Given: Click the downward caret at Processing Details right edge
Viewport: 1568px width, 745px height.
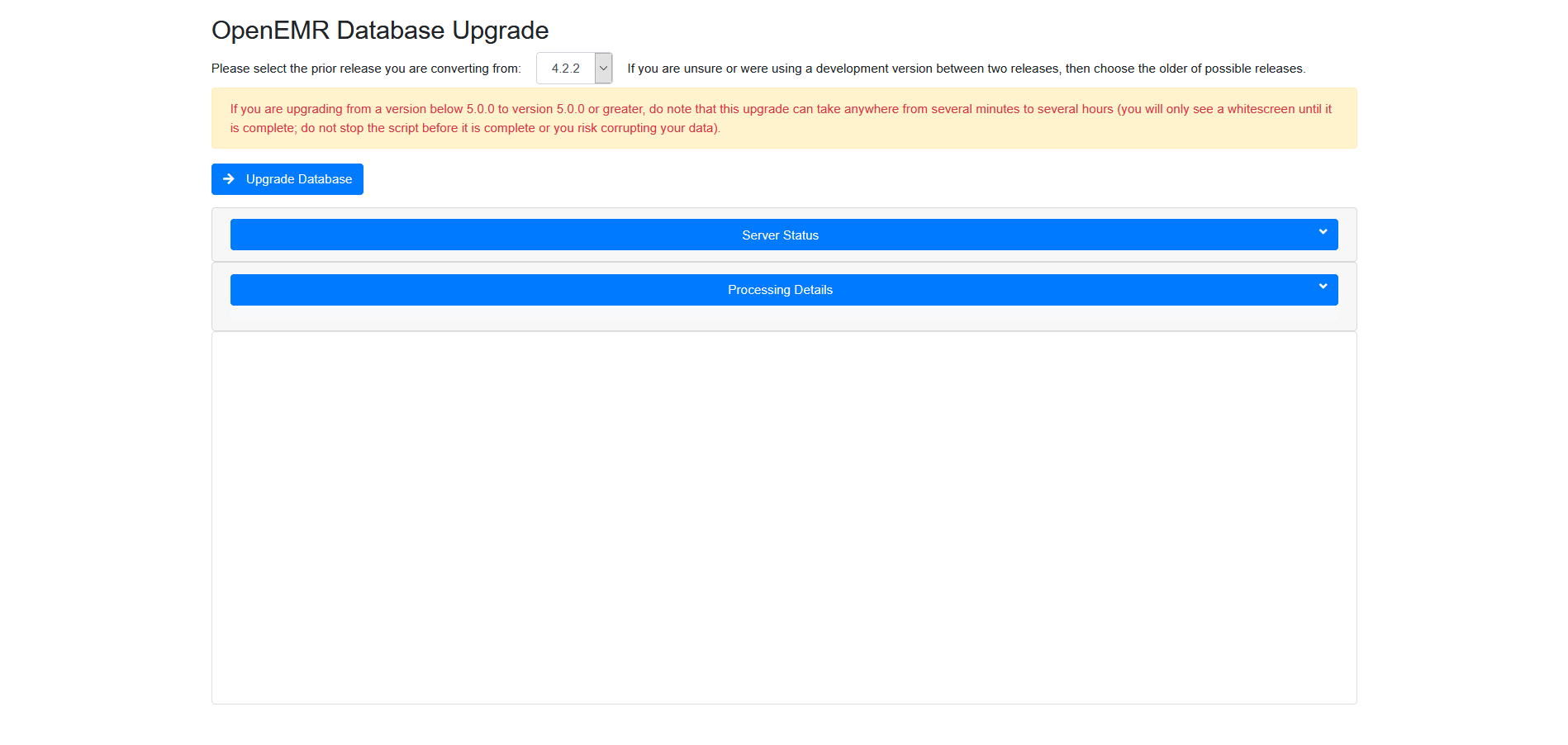Looking at the screenshot, I should (x=1323, y=287).
